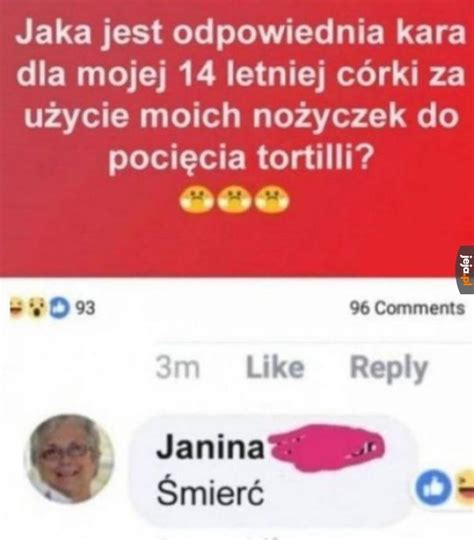Open the jeja.pl watermark tag

click(466, 270)
